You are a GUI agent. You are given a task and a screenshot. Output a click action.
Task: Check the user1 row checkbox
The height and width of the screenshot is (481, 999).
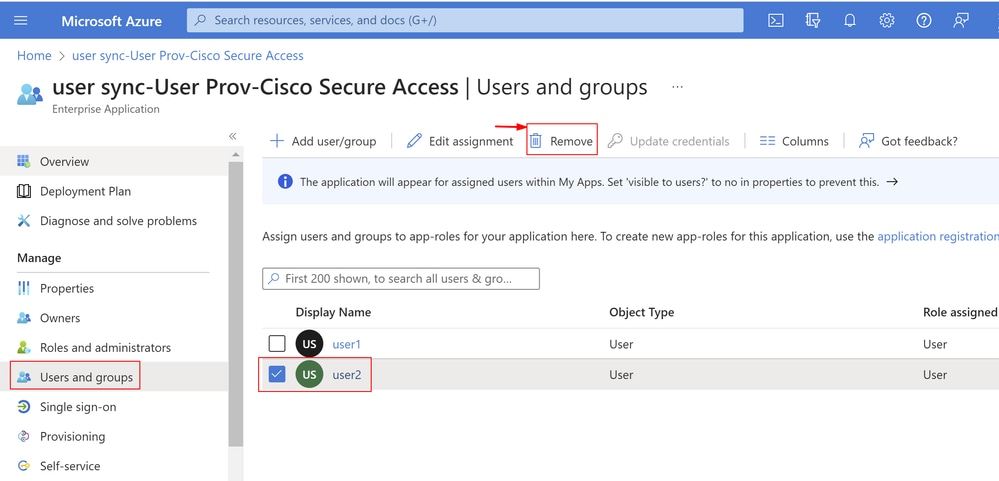pos(277,344)
